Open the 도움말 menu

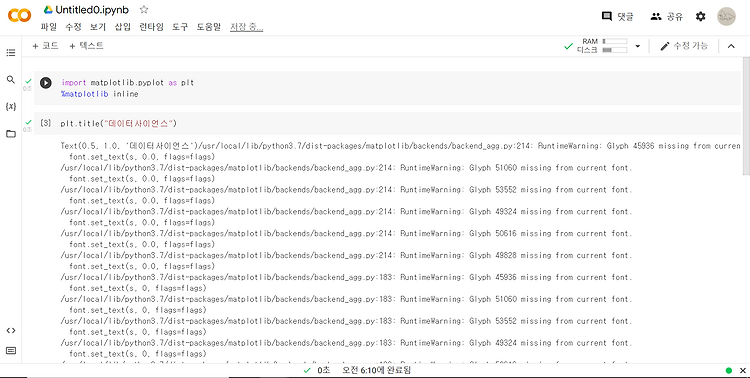pyautogui.click(x=209, y=27)
